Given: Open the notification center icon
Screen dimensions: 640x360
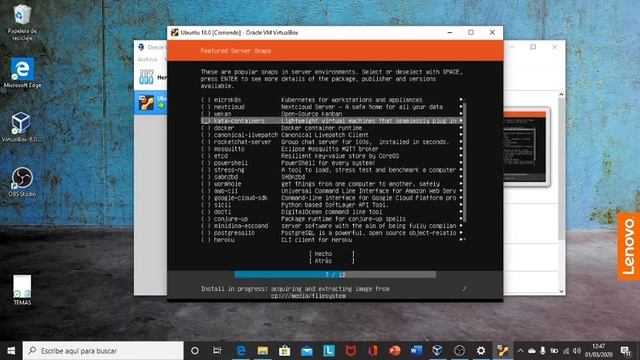Looking at the screenshot, I should (x=625, y=351).
